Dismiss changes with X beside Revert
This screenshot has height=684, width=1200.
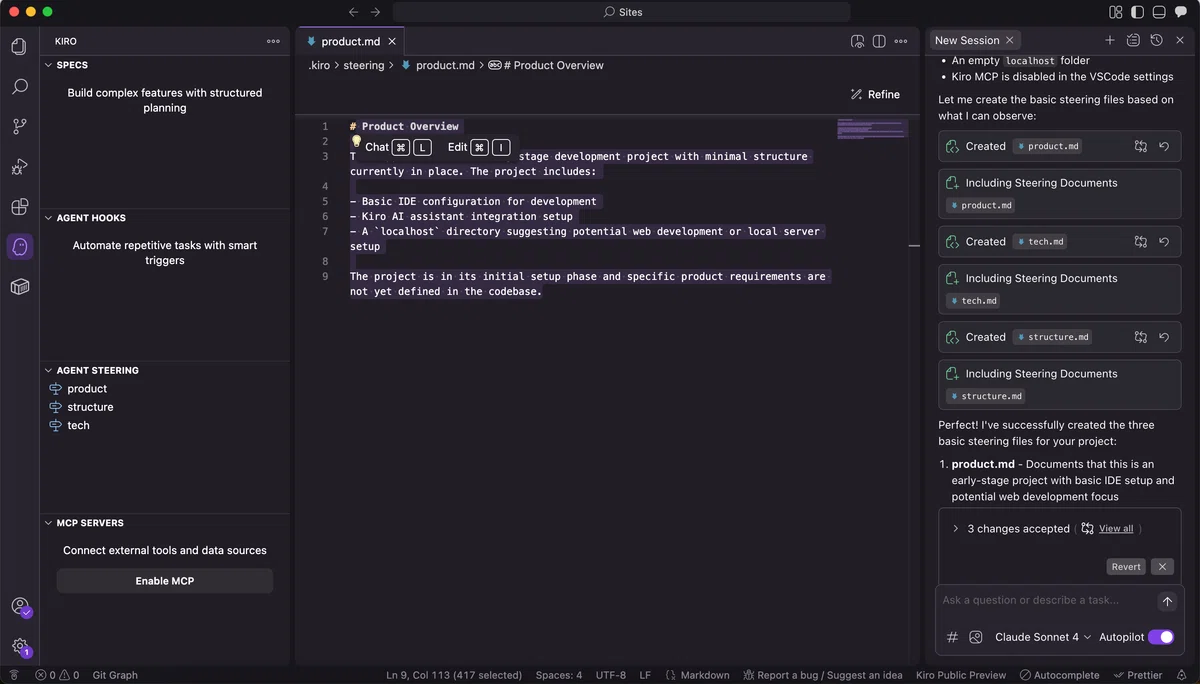1161,566
